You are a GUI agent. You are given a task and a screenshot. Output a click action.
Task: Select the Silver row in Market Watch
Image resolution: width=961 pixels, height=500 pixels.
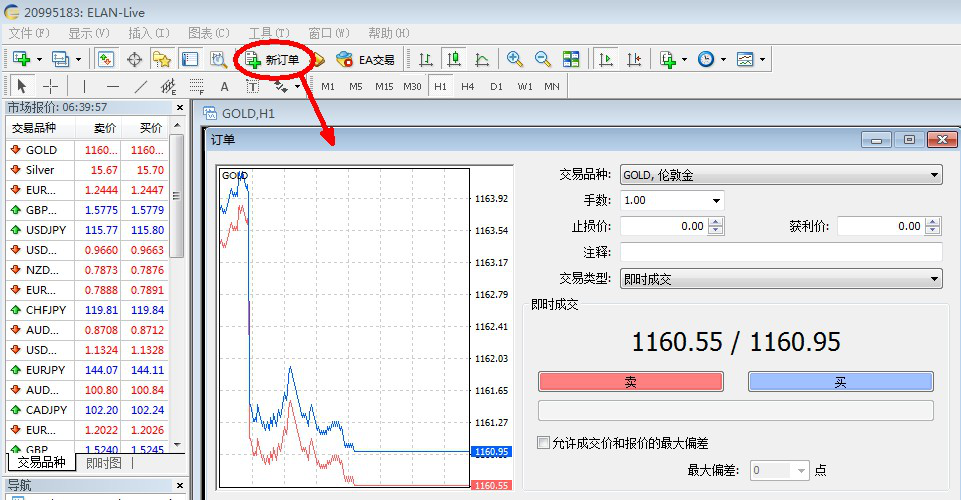pyautogui.click(x=86, y=170)
